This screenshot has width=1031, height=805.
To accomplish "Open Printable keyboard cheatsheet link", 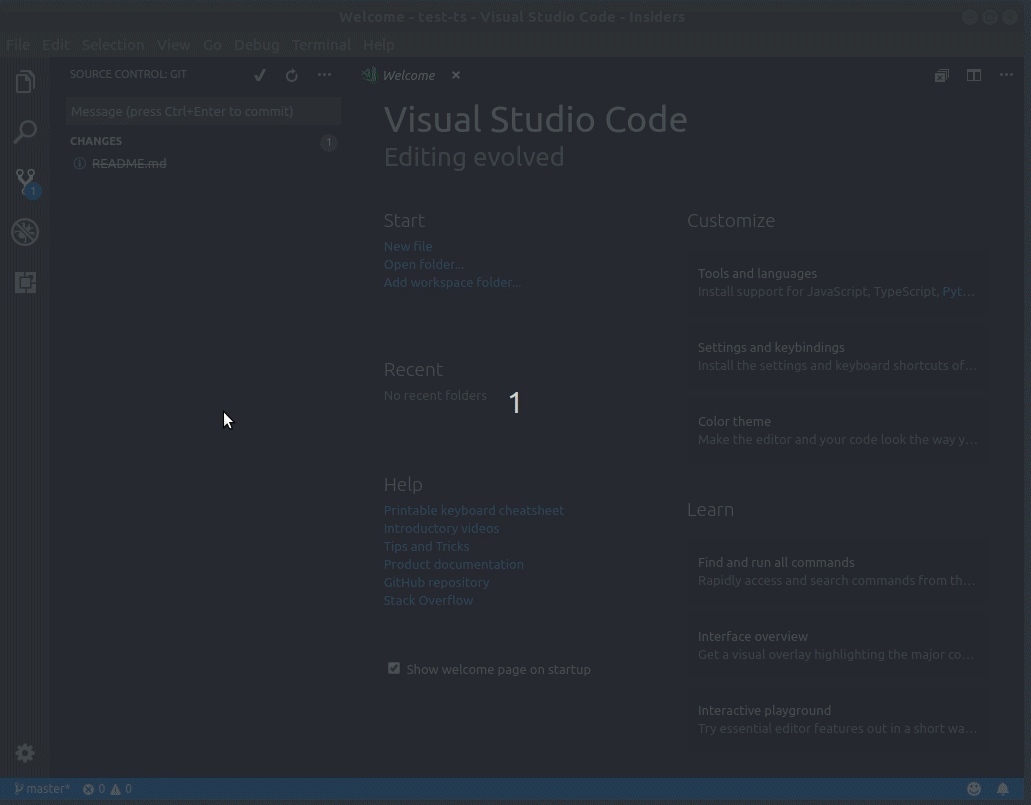I will click(x=473, y=510).
